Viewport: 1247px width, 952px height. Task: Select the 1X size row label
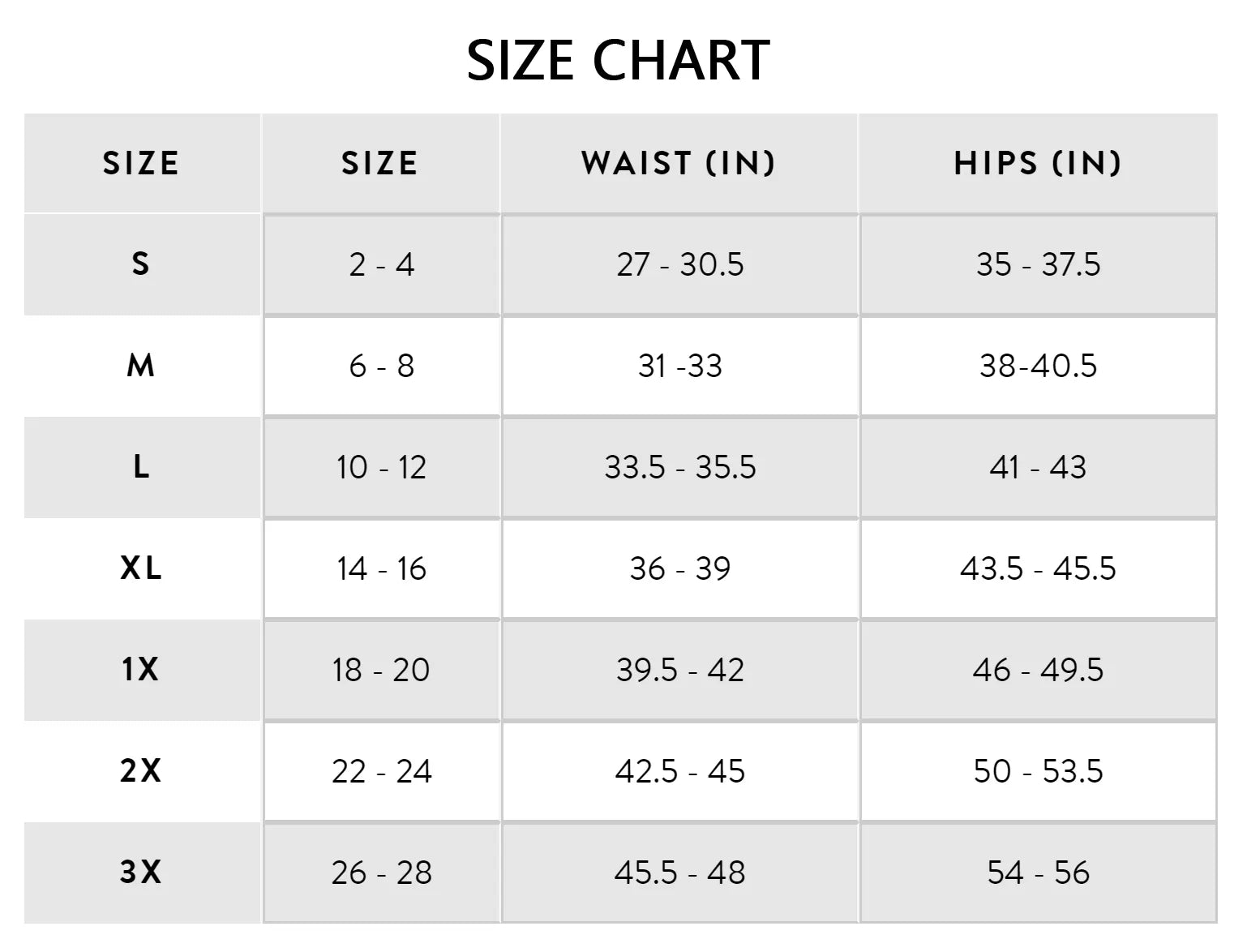pyautogui.click(x=141, y=670)
